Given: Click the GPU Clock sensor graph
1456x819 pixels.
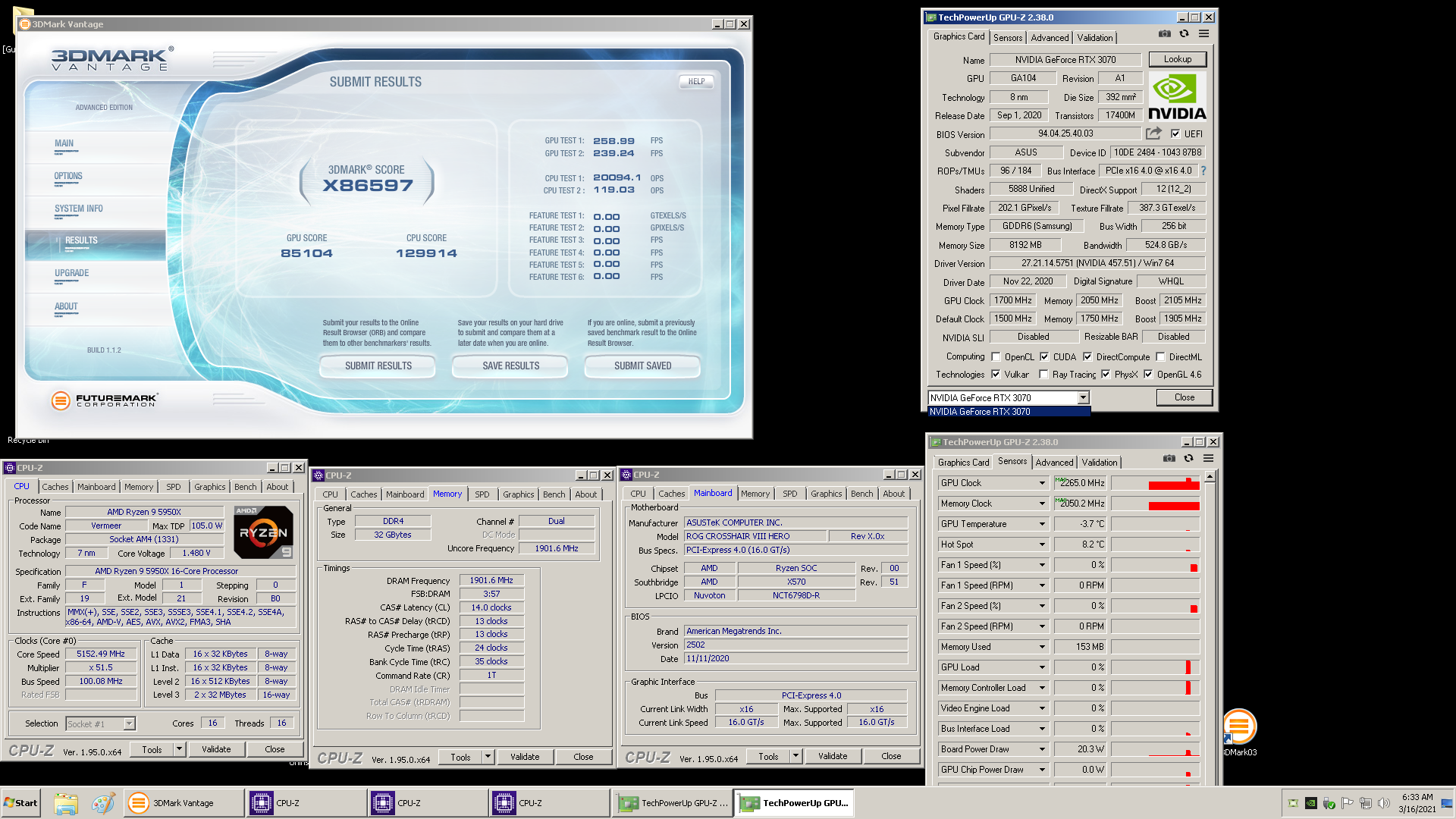Looking at the screenshot, I should coord(1155,483).
